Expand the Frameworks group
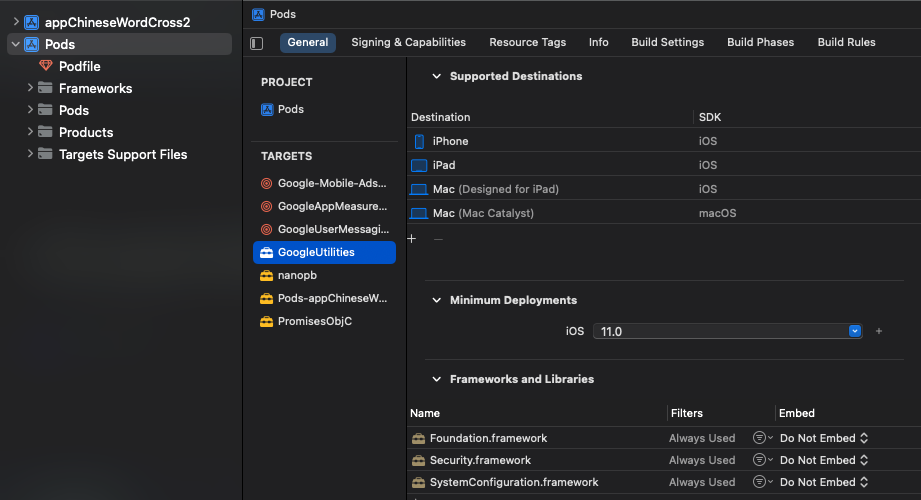This screenshot has width=921, height=500. coord(30,88)
